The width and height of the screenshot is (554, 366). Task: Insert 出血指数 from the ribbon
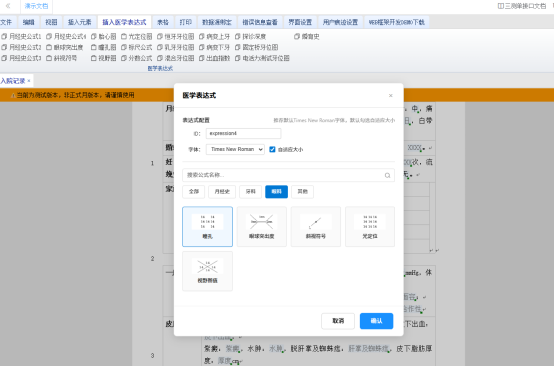pyautogui.click(x=214, y=58)
